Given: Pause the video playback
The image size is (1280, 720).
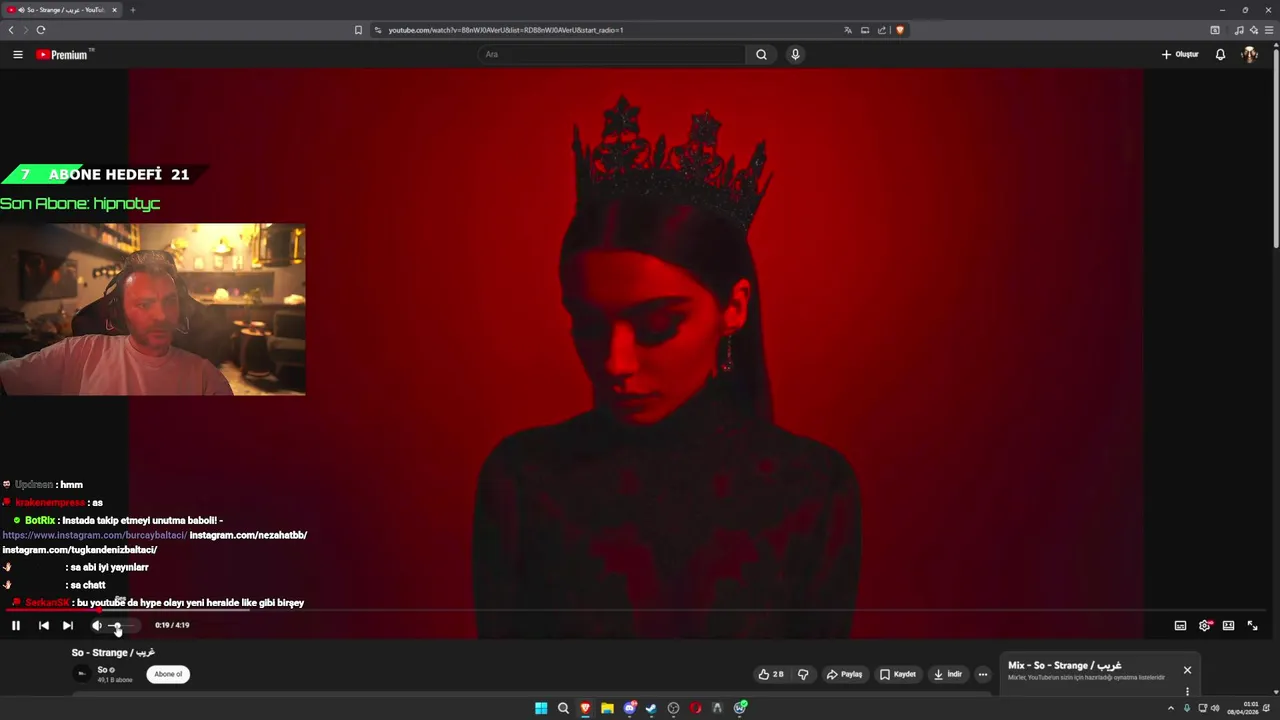Looking at the screenshot, I should pyautogui.click(x=16, y=626).
